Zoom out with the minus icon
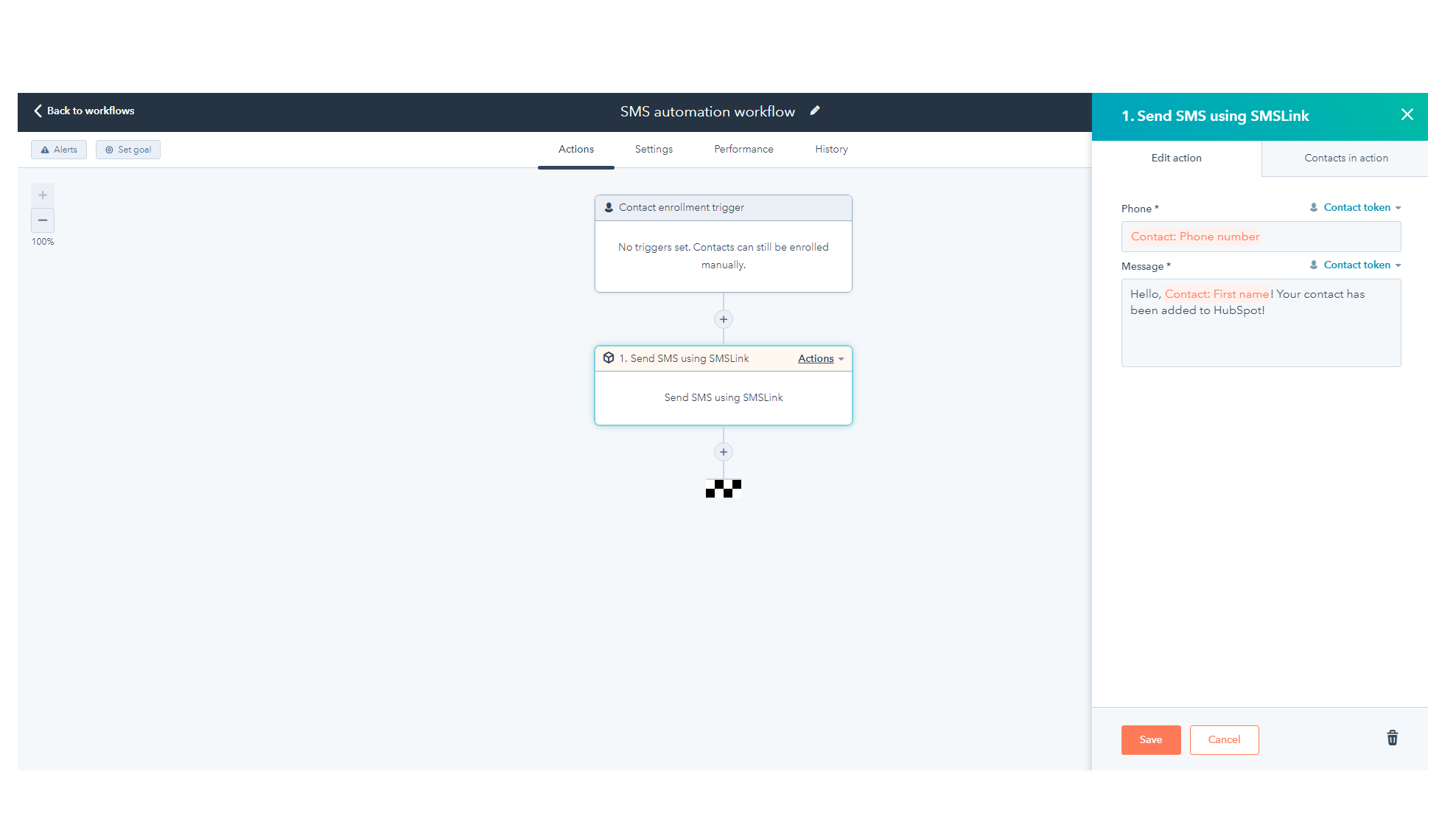 tap(43, 220)
